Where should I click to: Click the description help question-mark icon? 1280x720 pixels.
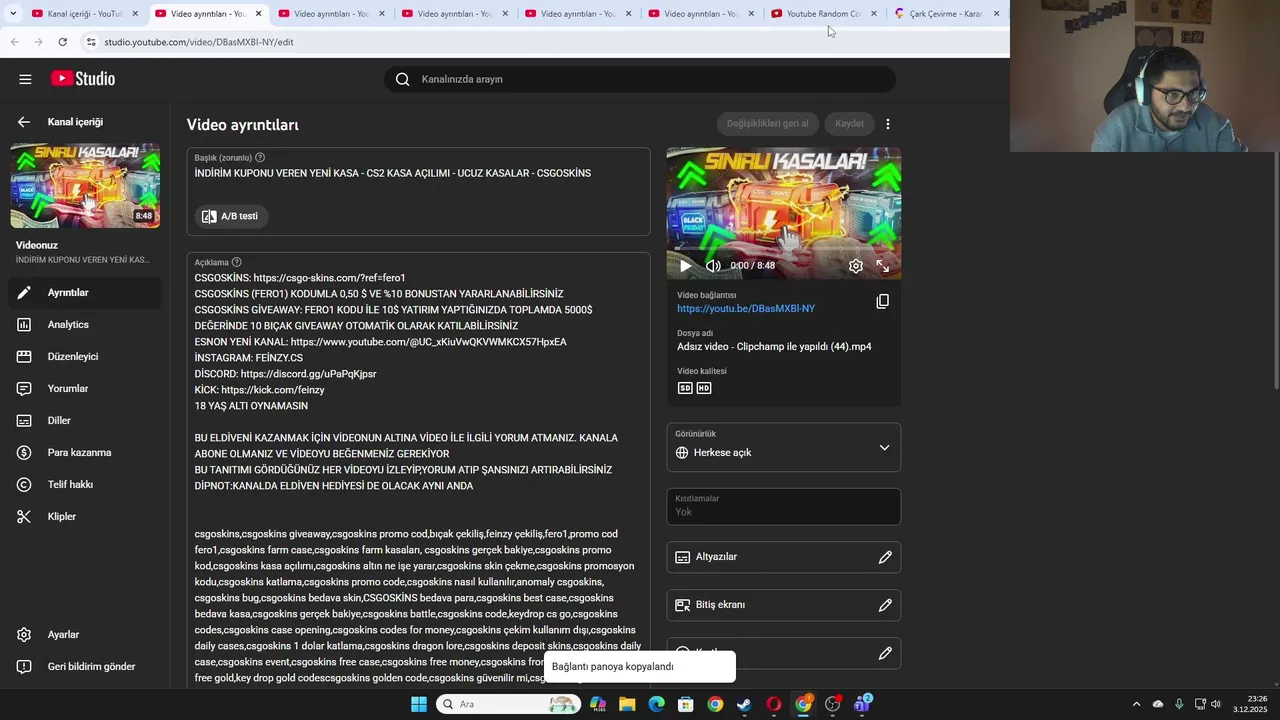click(x=237, y=262)
